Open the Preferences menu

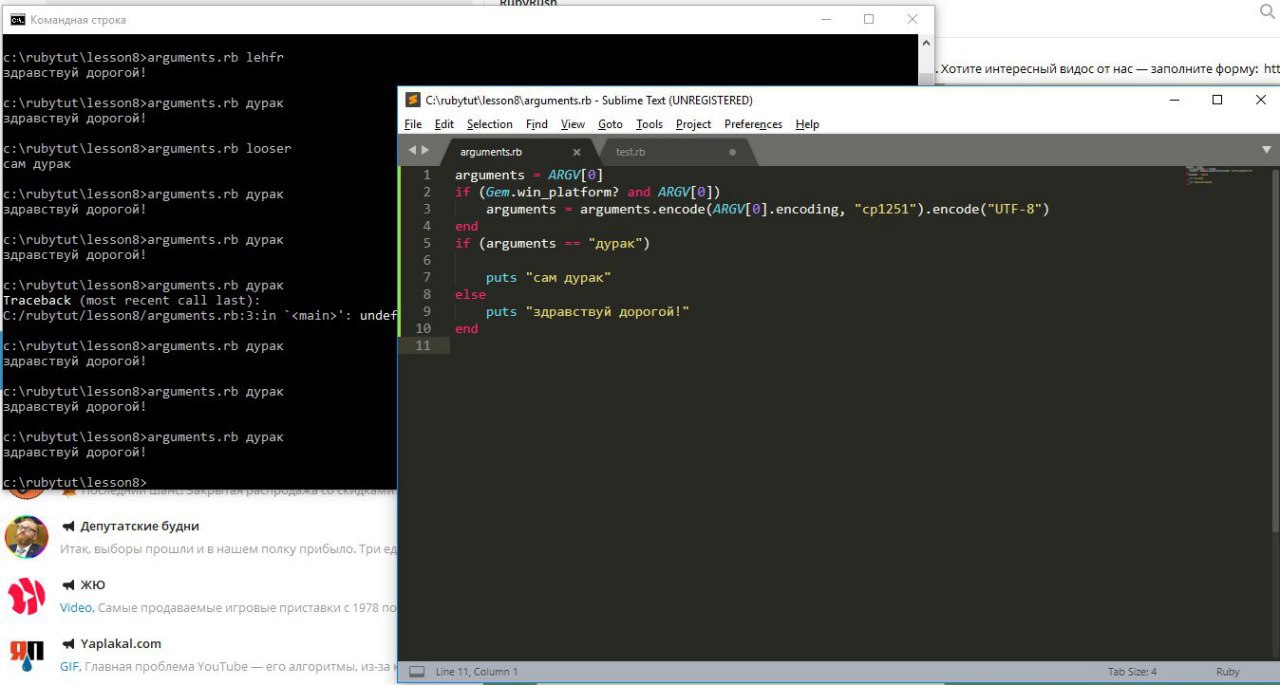tap(753, 124)
